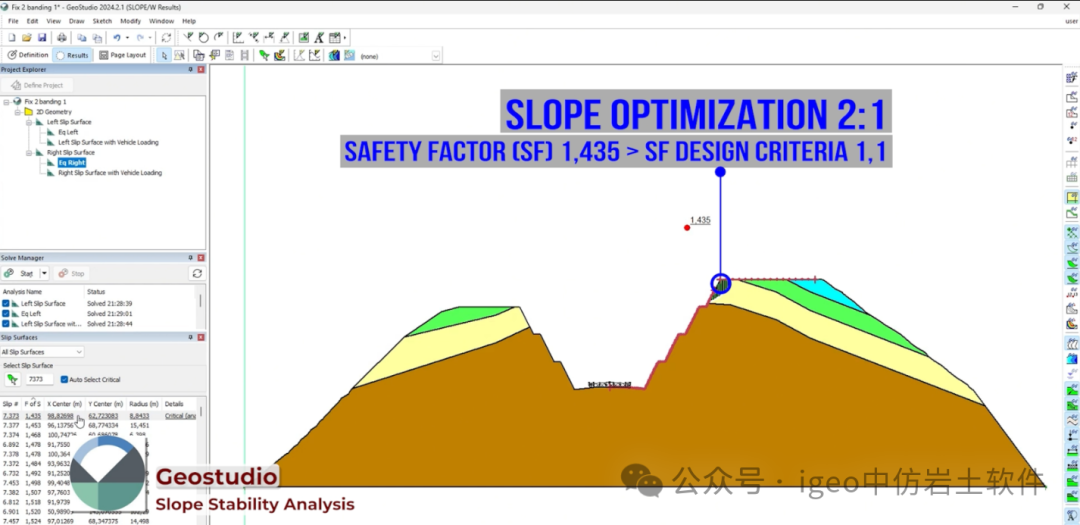
Task: Click the Radius (m) column header
Action: point(144,404)
